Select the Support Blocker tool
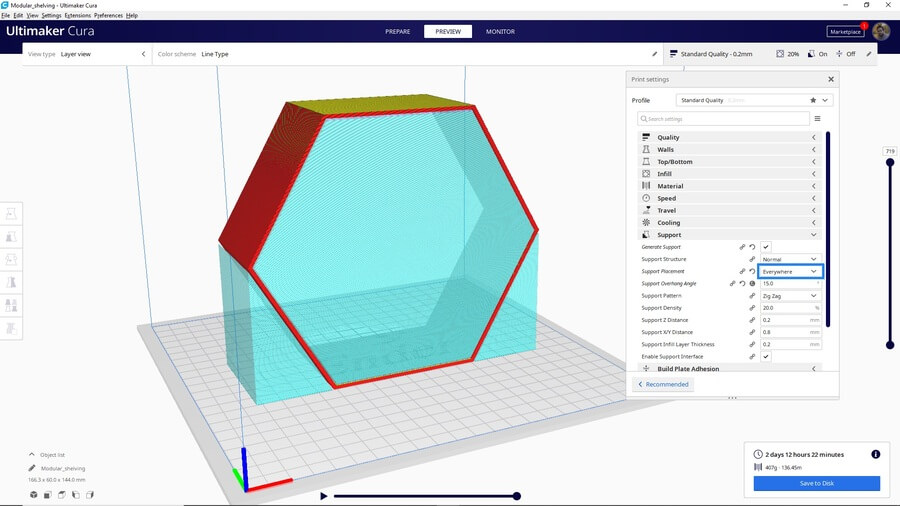Image resolution: width=900 pixels, height=506 pixels. point(11,328)
